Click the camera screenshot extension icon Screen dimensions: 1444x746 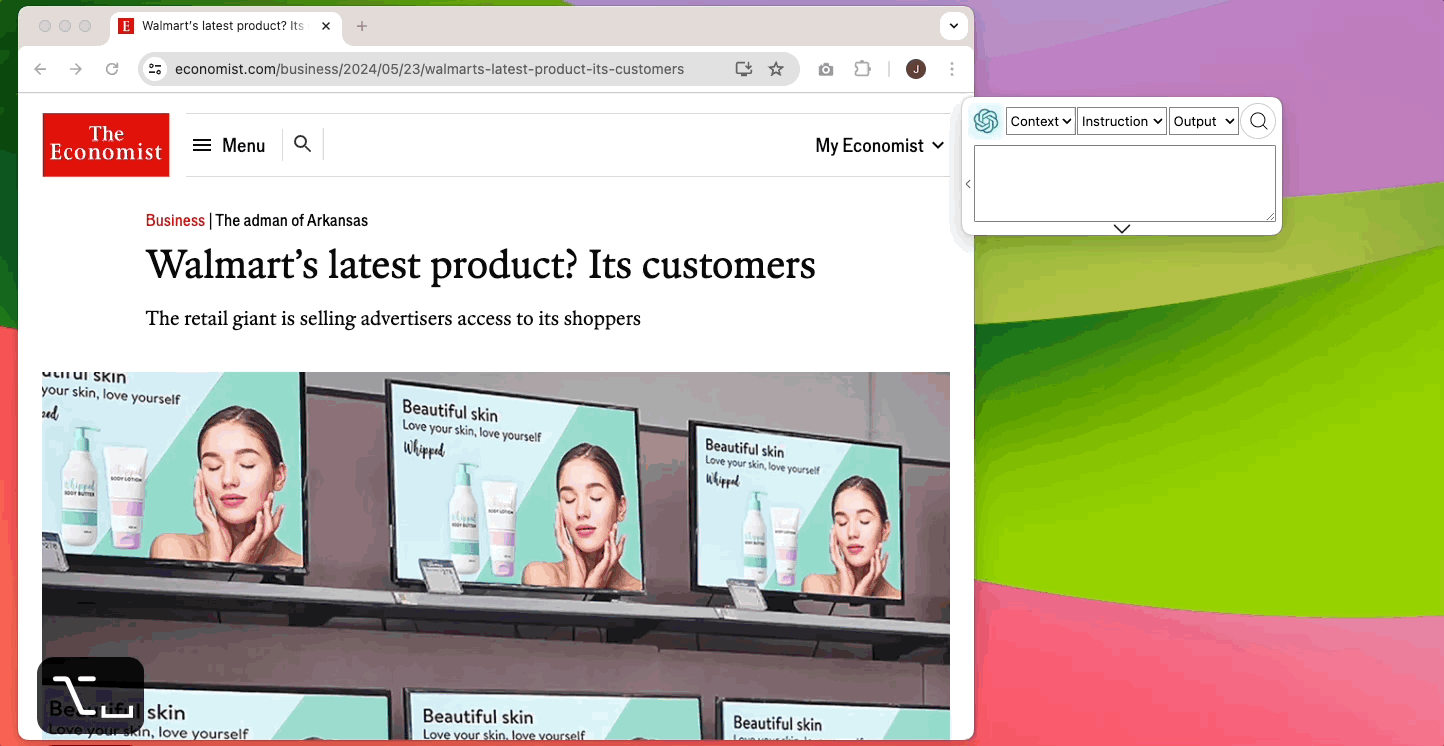(x=826, y=69)
